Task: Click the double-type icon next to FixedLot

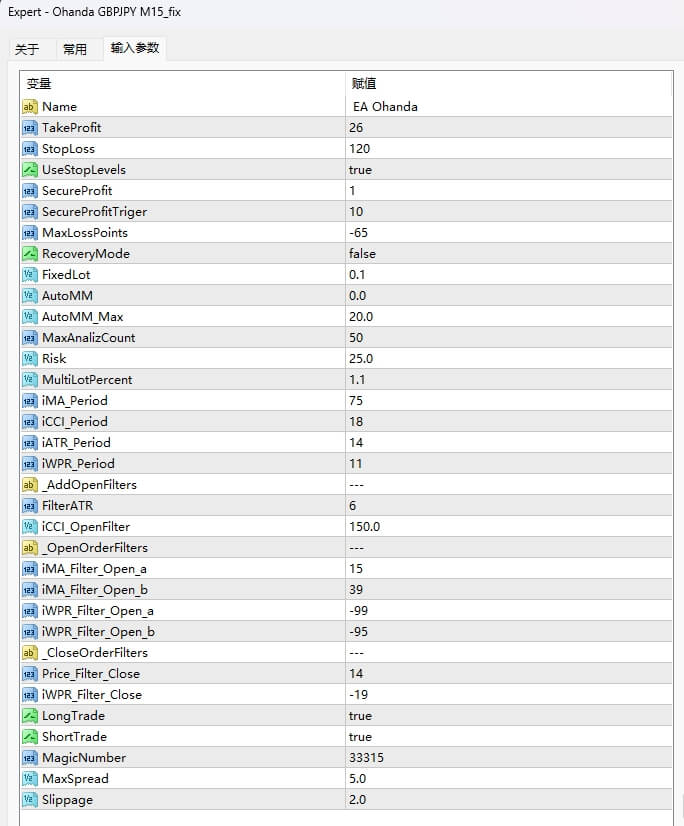Action: tap(29, 275)
